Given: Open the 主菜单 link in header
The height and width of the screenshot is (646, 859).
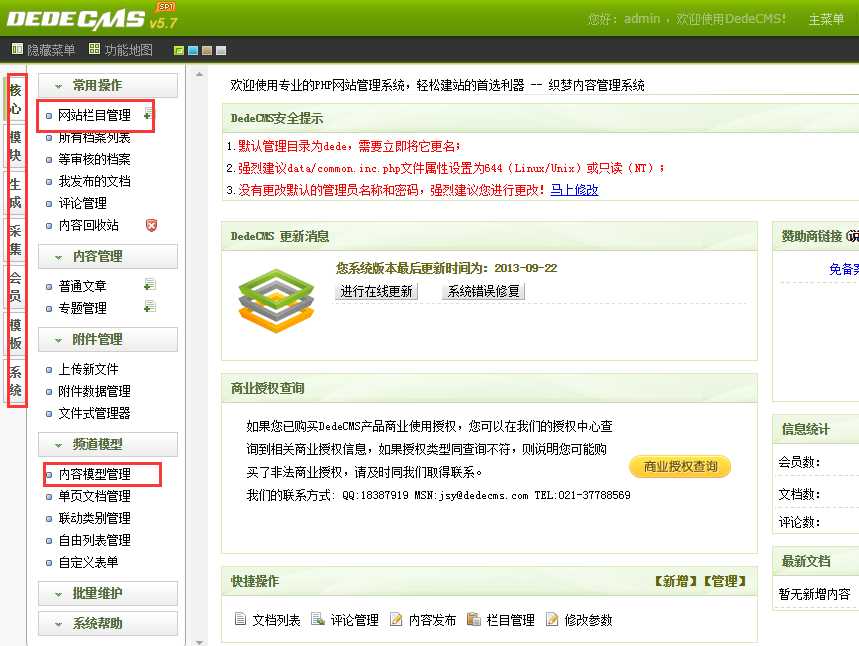Looking at the screenshot, I should [826, 20].
